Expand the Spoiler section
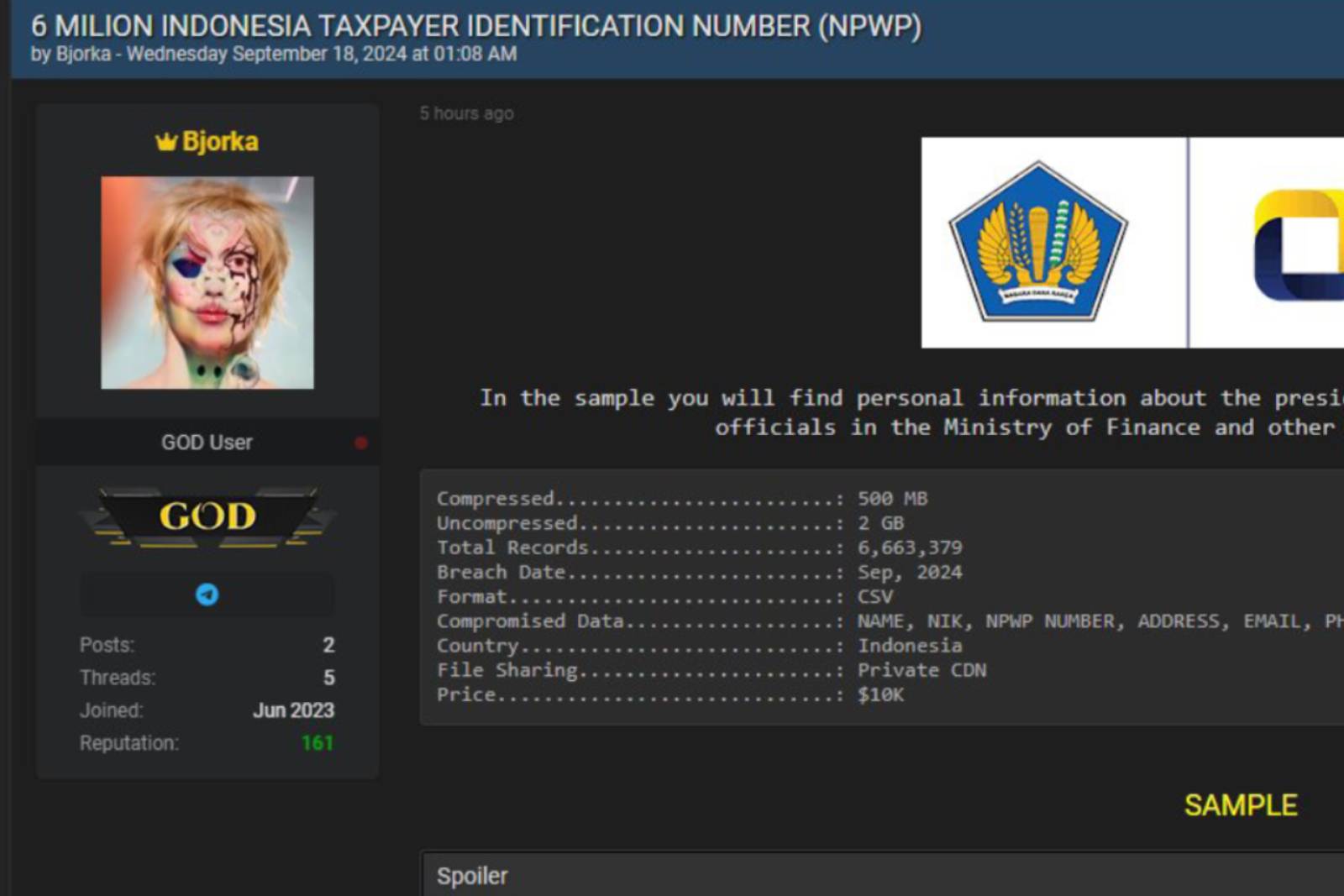The height and width of the screenshot is (896, 1344). [472, 876]
